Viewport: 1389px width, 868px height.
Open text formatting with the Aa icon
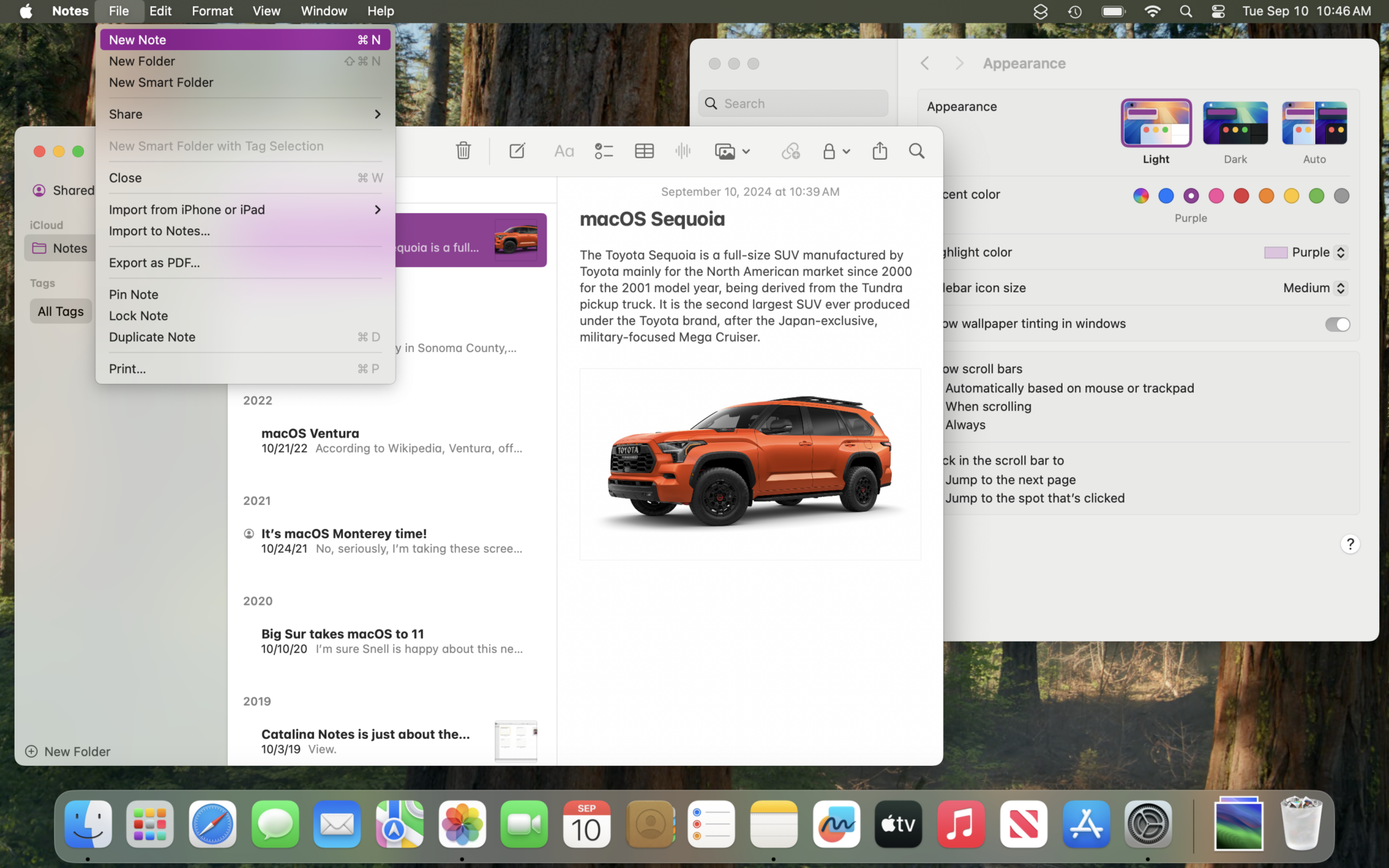563,151
